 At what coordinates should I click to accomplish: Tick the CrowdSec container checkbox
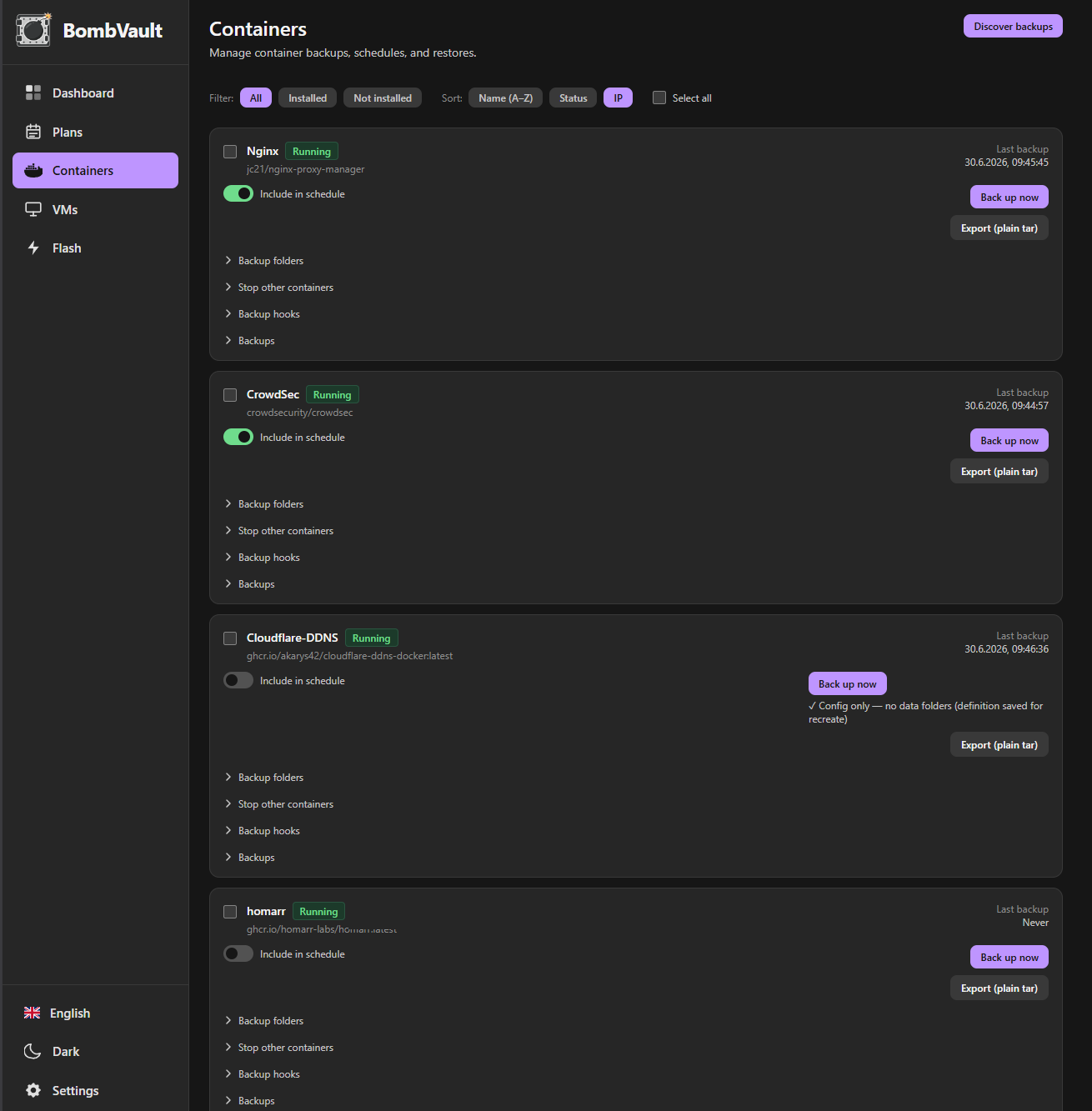coord(230,395)
